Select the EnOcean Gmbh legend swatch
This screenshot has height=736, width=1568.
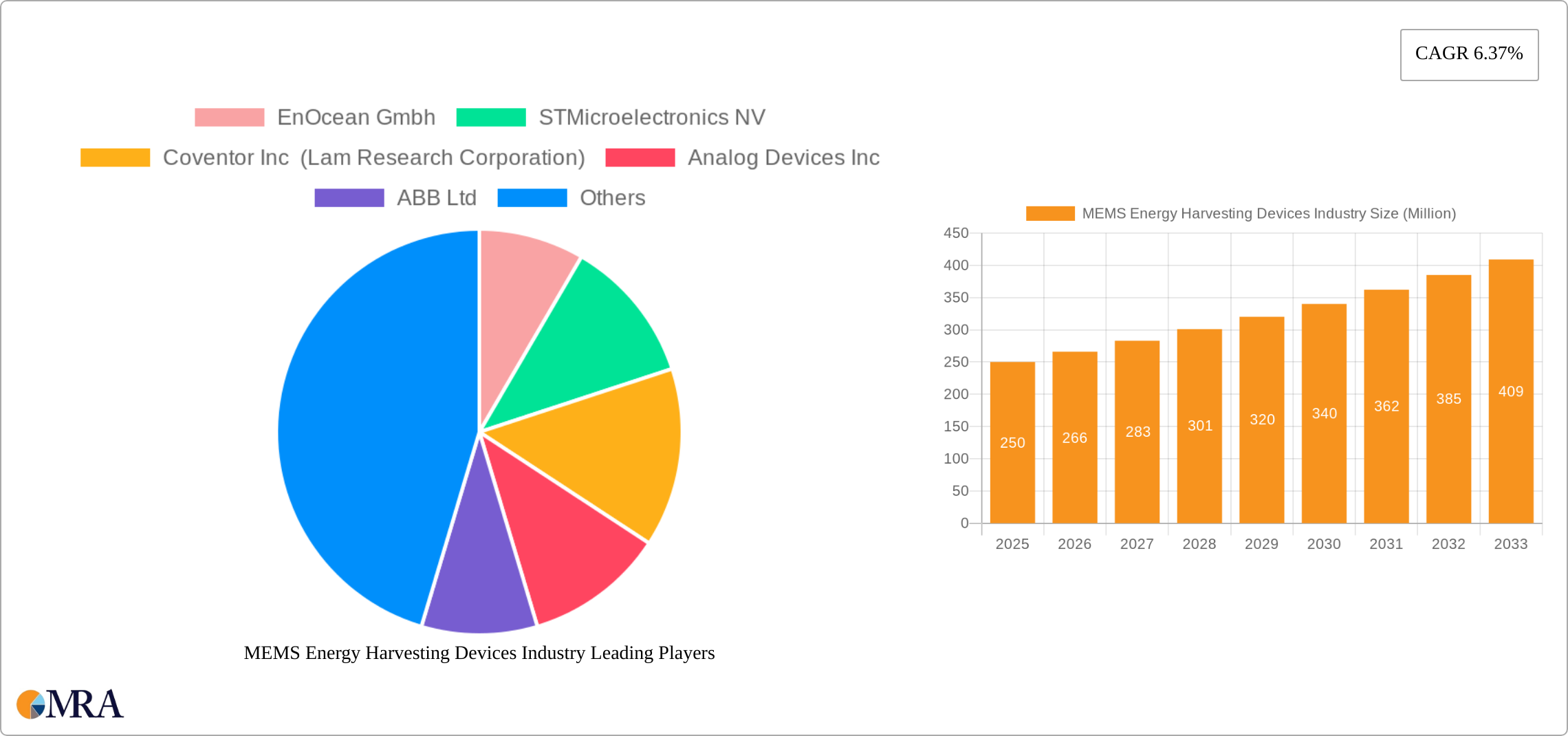pyautogui.click(x=229, y=117)
